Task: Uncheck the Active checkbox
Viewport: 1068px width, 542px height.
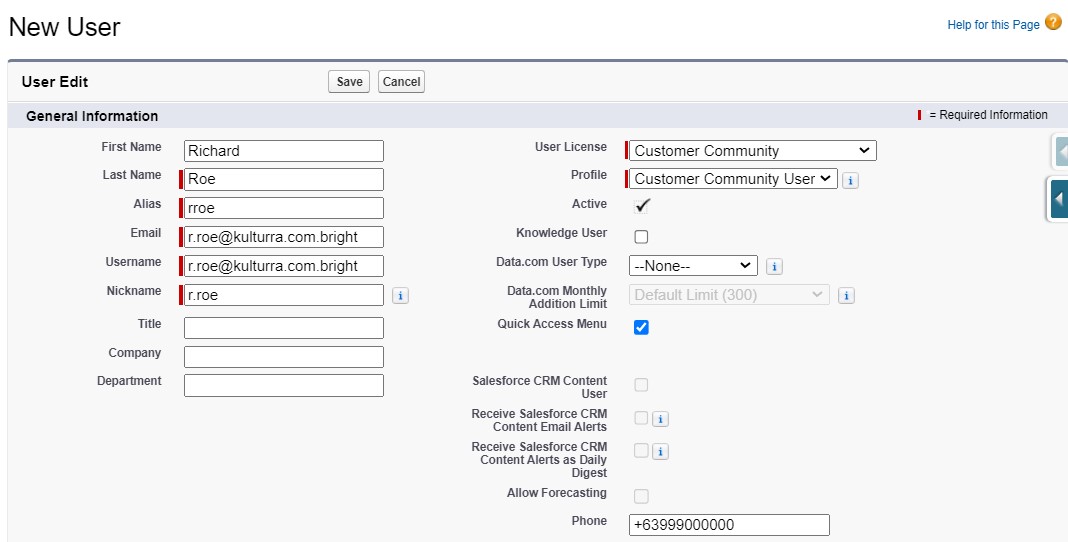Action: [x=641, y=207]
